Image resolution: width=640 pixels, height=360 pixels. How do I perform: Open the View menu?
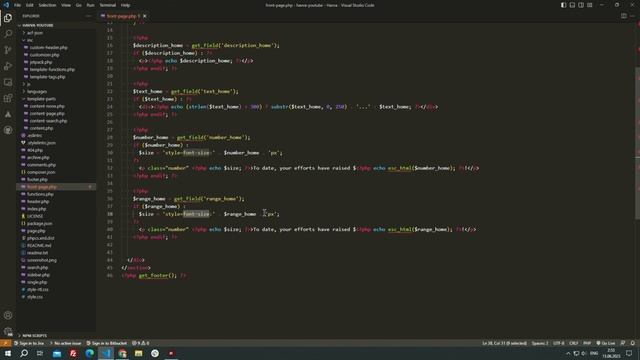click(66, 5)
